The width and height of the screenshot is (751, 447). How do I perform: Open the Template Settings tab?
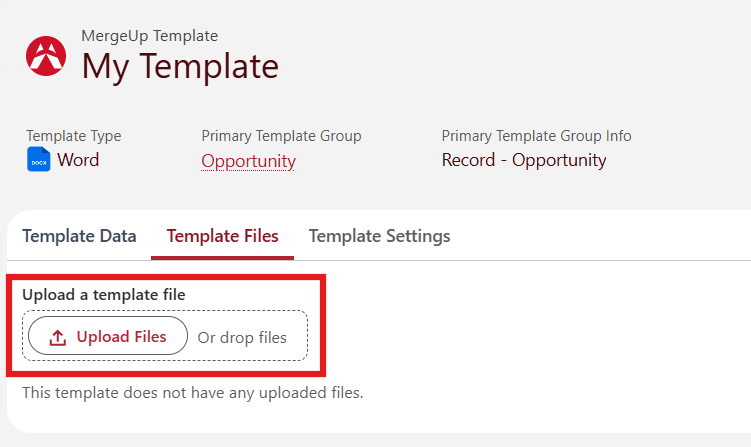379,236
